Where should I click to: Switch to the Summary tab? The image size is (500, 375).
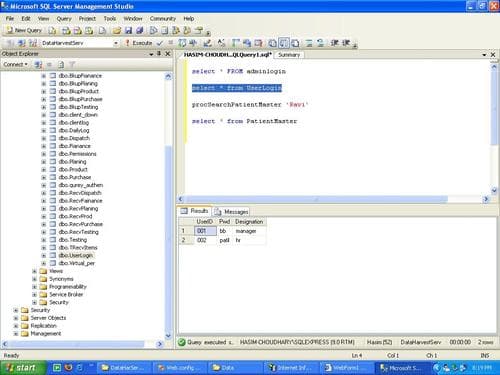pos(289,55)
